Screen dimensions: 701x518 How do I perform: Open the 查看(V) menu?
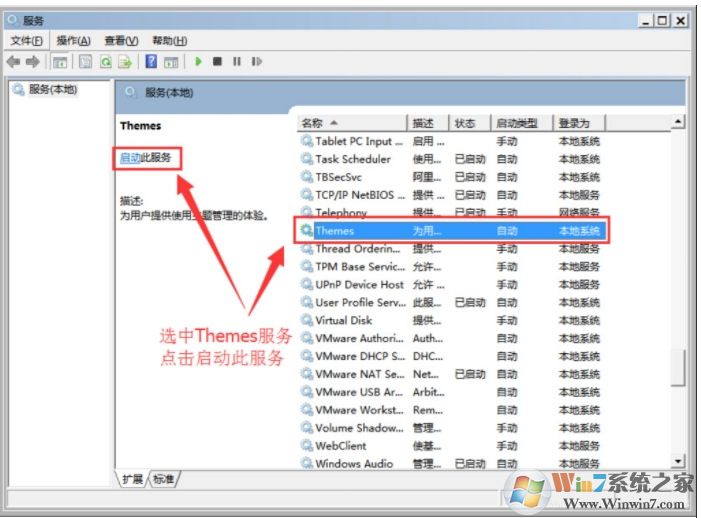(x=121, y=41)
